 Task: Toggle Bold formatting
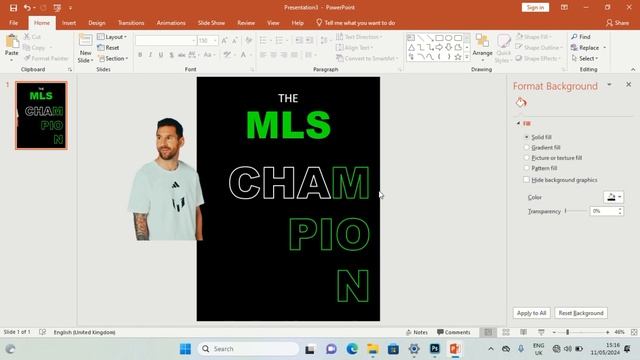140,55
